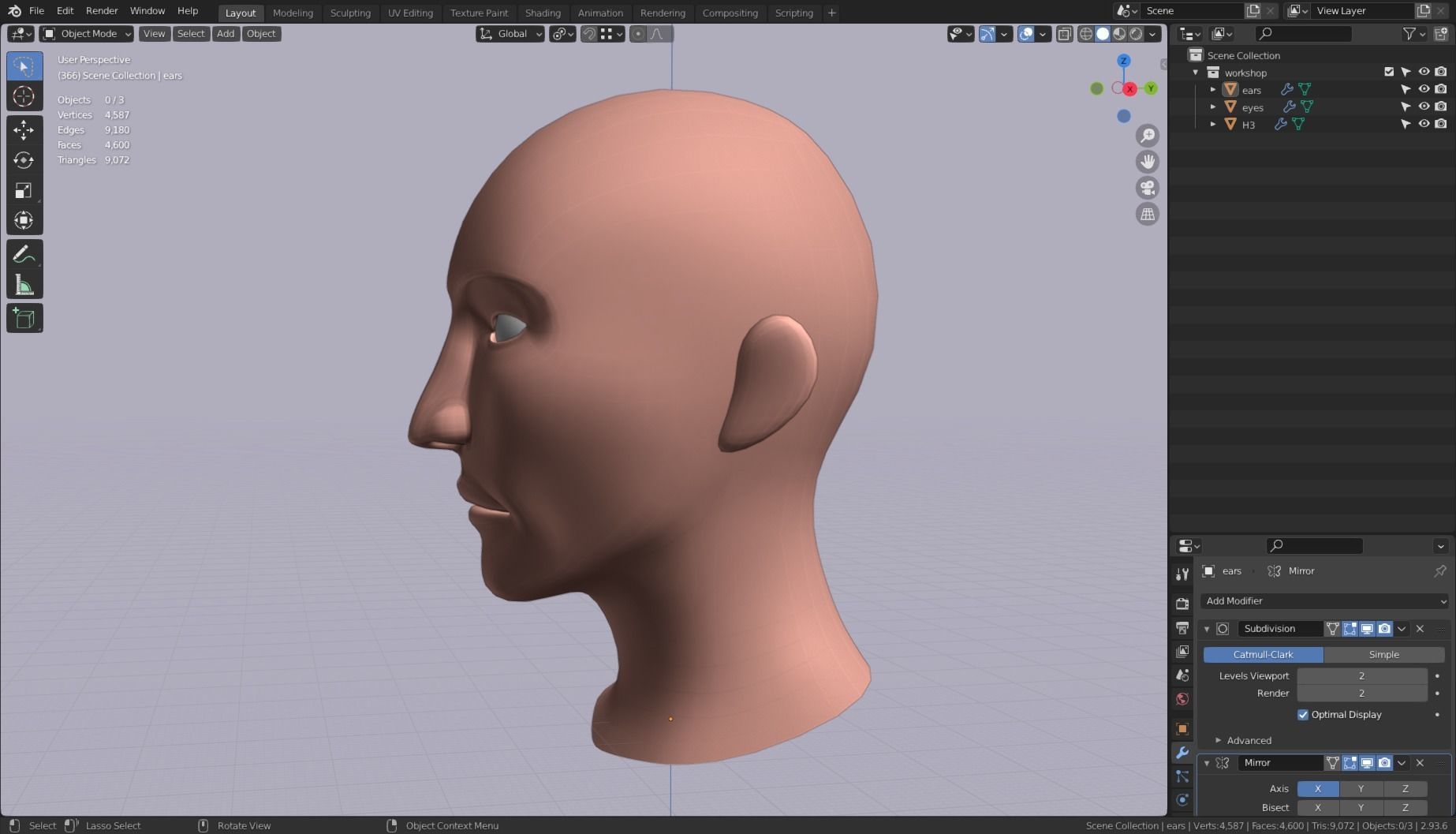The width and height of the screenshot is (1456, 834).
Task: Switch to the UV Editing workspace tab
Action: pos(410,13)
